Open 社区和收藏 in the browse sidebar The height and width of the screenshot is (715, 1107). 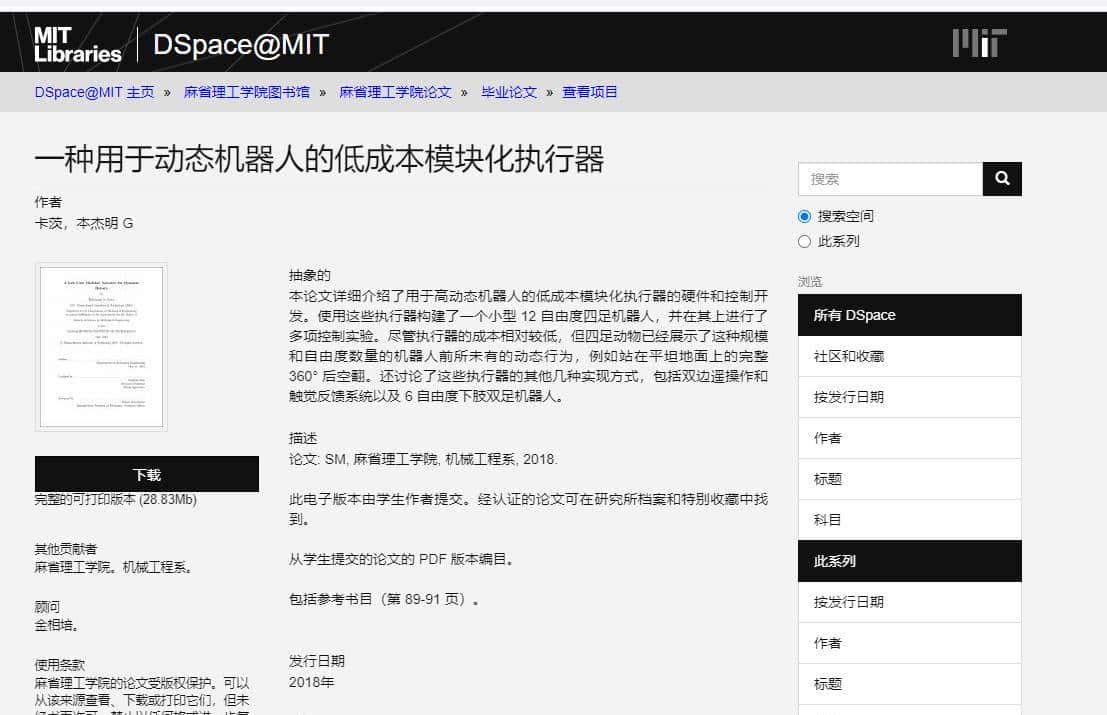point(852,356)
